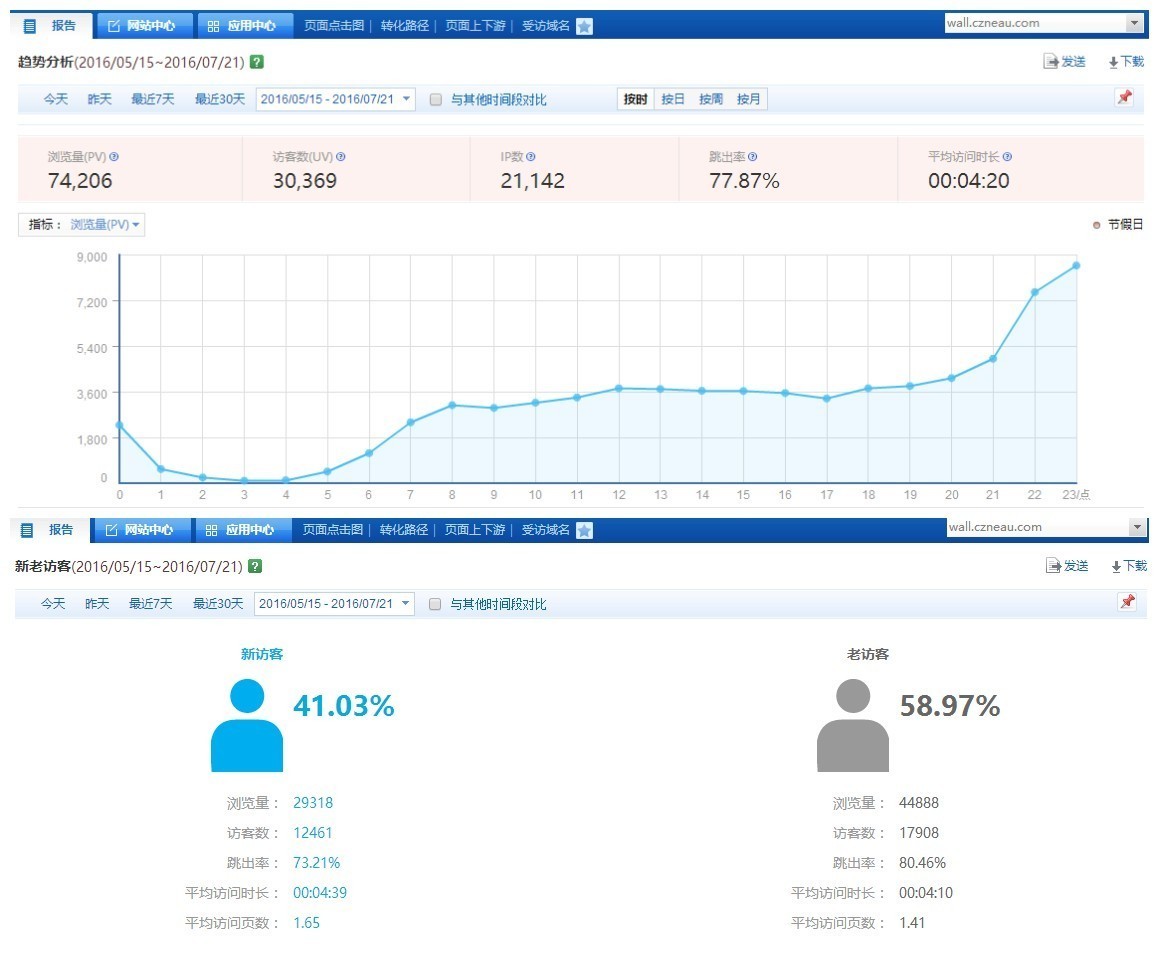Click the help icon beside 浏览量(PV) metric
Screen dimensions: 1159x976
point(114,157)
